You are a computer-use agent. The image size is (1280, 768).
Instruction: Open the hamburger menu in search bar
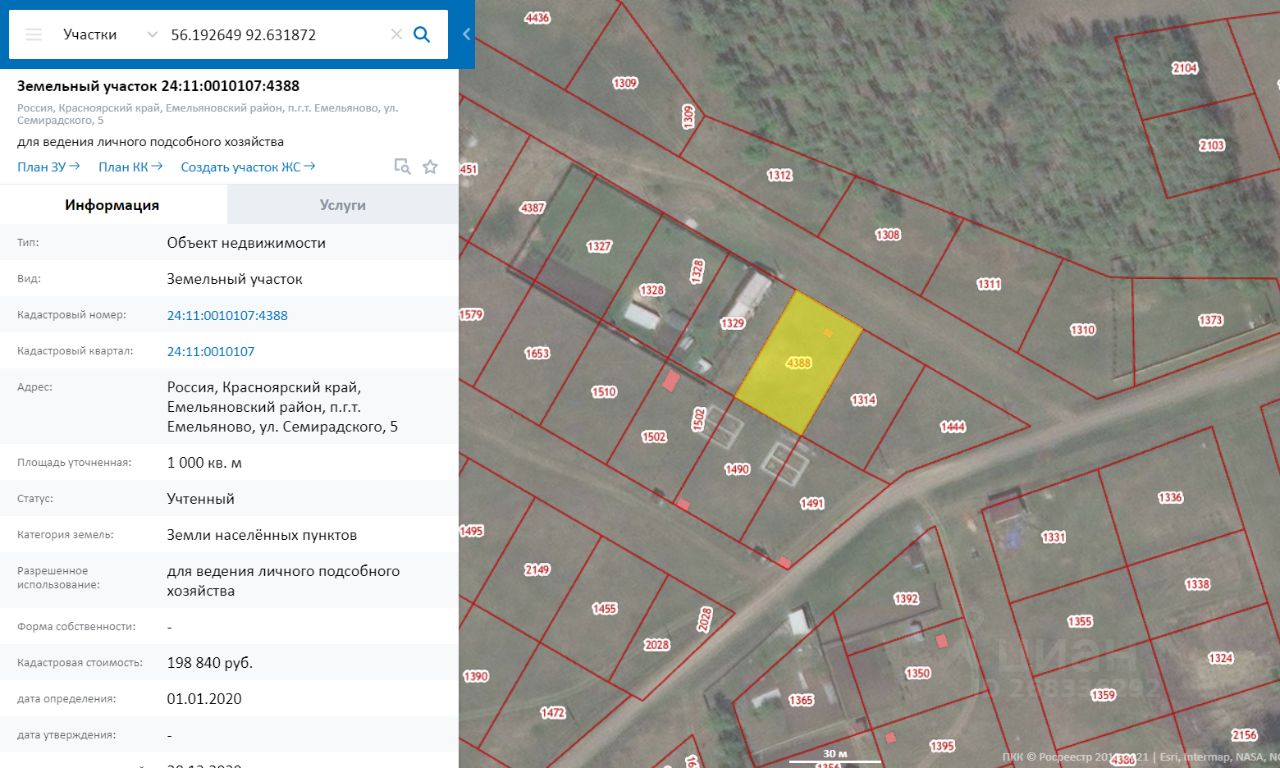coord(34,34)
